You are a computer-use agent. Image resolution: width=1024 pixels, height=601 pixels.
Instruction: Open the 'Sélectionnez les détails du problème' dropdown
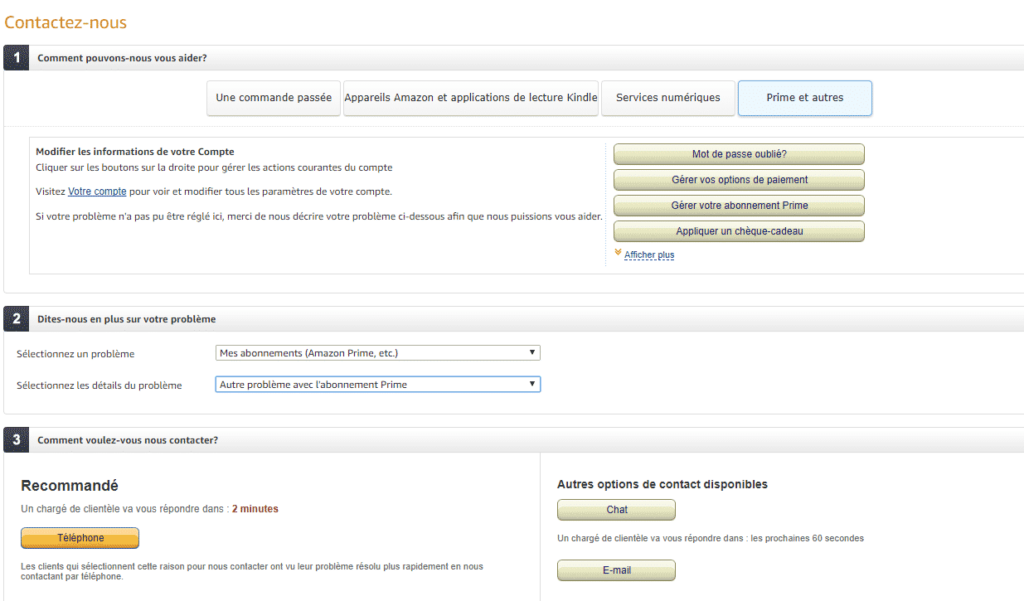tap(378, 384)
